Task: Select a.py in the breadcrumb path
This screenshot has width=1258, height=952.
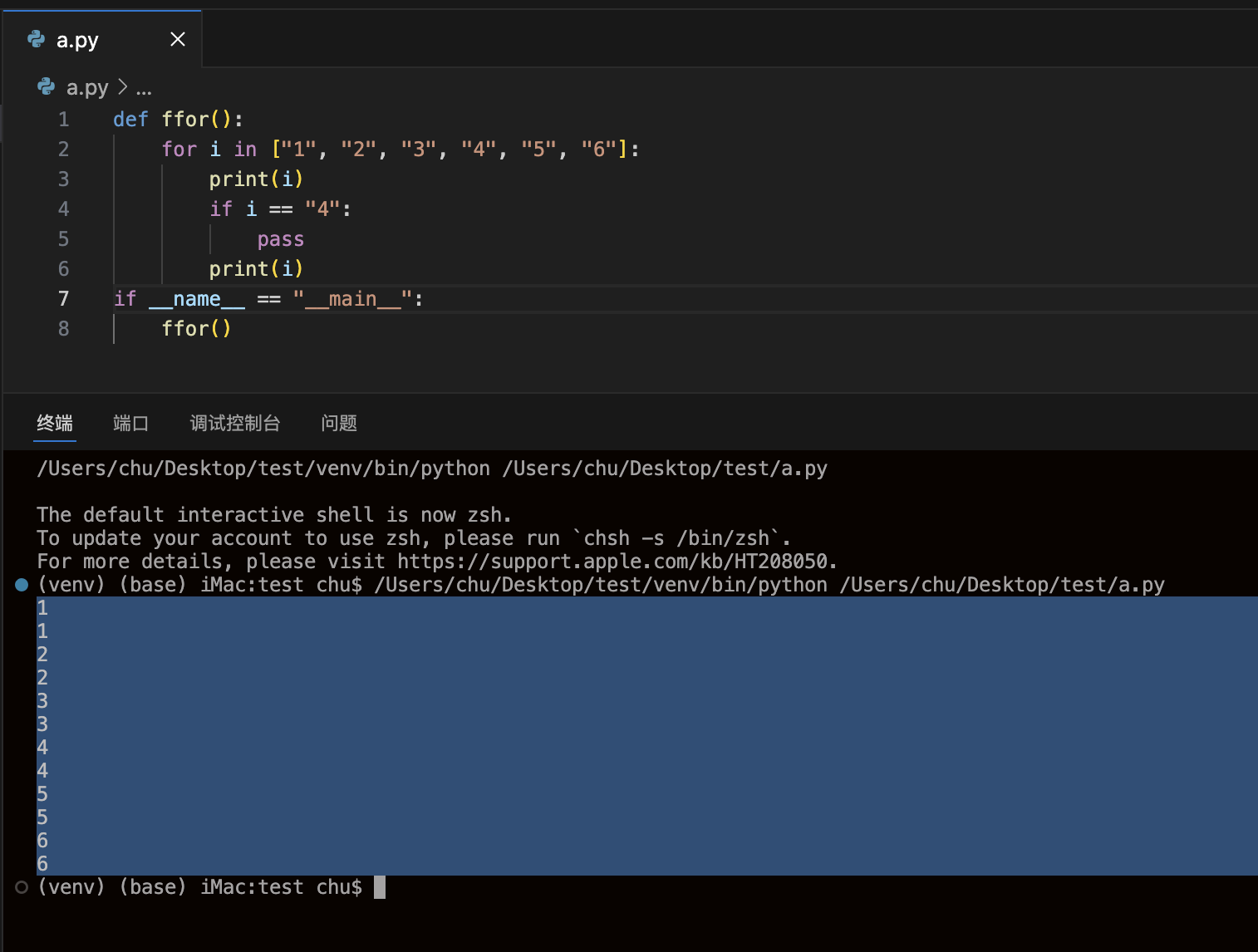Action: click(86, 87)
